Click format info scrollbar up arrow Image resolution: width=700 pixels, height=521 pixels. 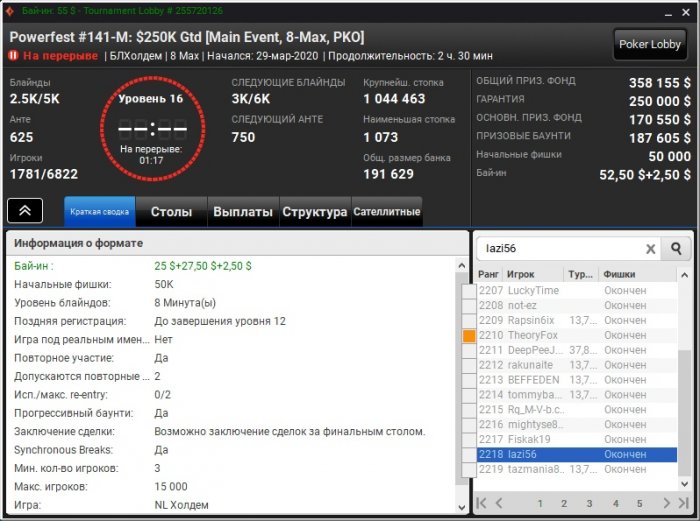pyautogui.click(x=462, y=266)
